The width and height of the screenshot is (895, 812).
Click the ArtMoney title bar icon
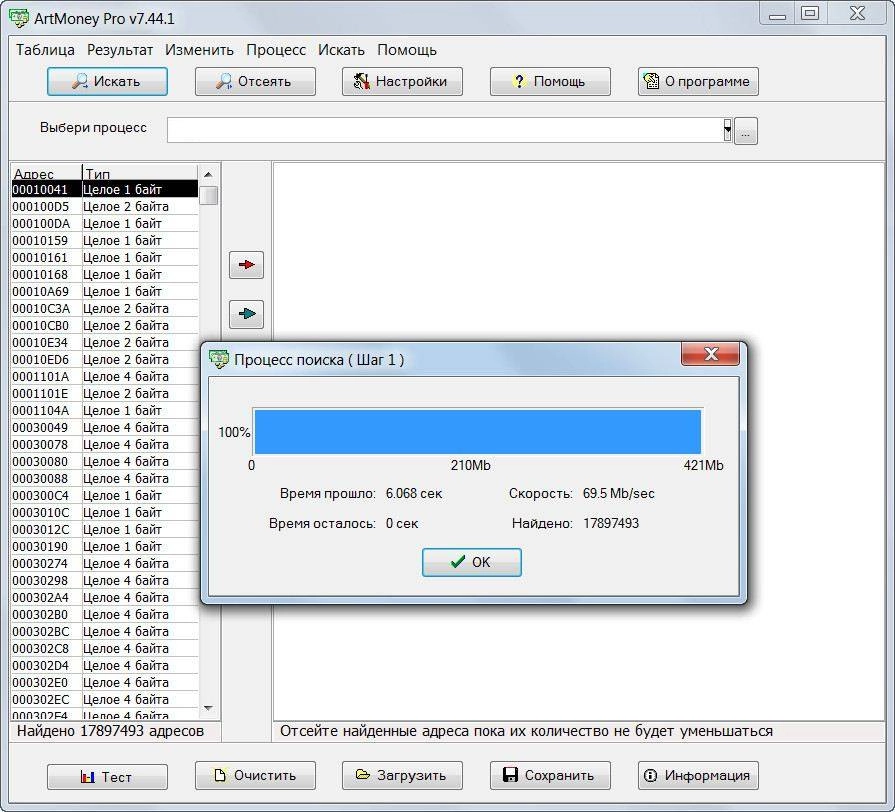[x=19, y=18]
